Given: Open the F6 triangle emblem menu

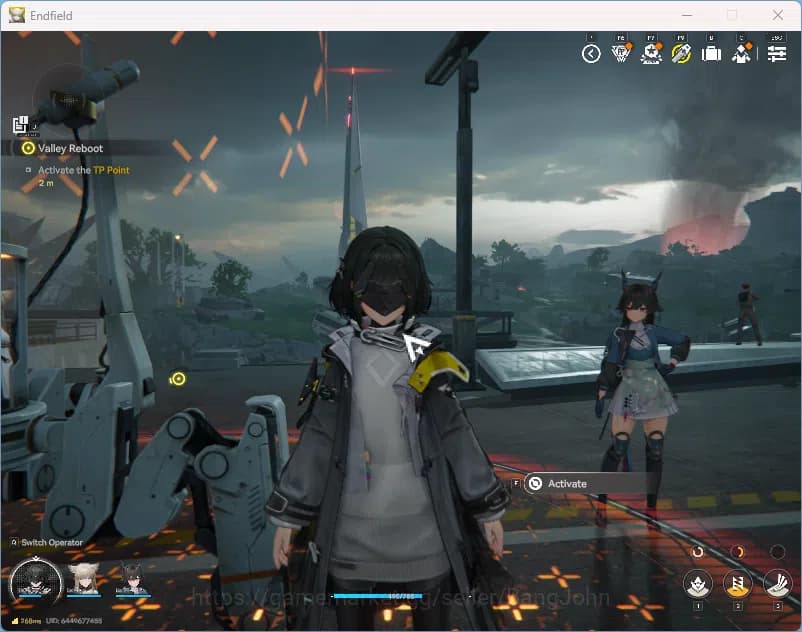Looking at the screenshot, I should coord(621,54).
